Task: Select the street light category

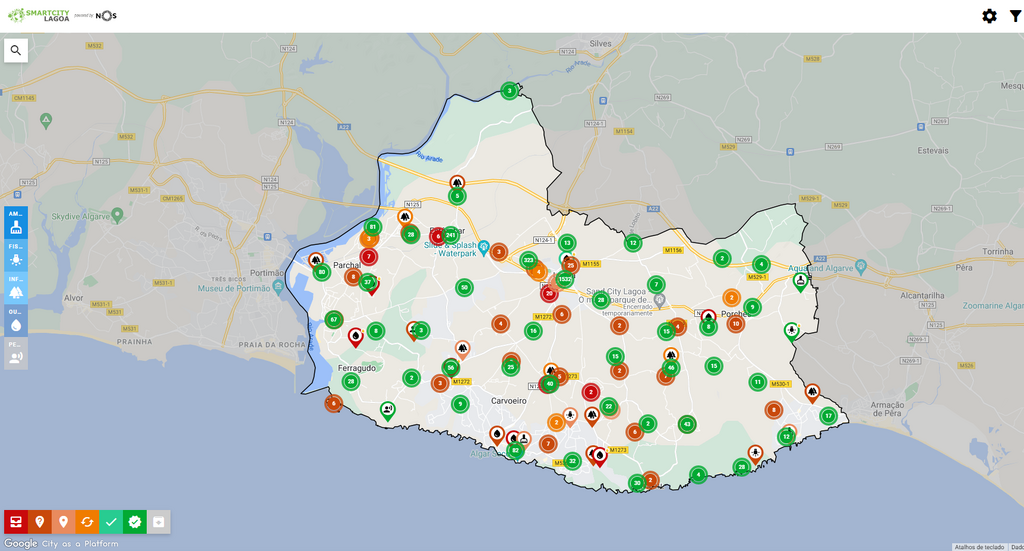Action: coord(16,255)
